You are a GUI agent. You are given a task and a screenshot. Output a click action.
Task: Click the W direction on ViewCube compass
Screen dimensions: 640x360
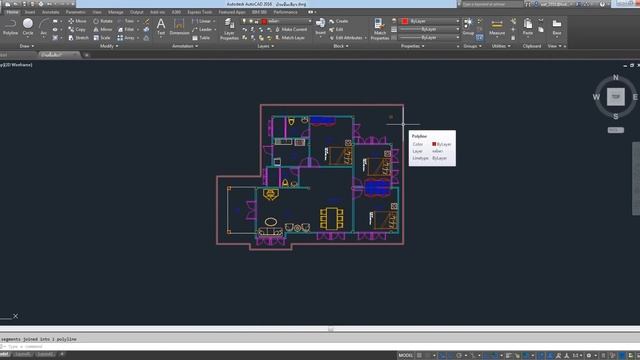point(596,97)
